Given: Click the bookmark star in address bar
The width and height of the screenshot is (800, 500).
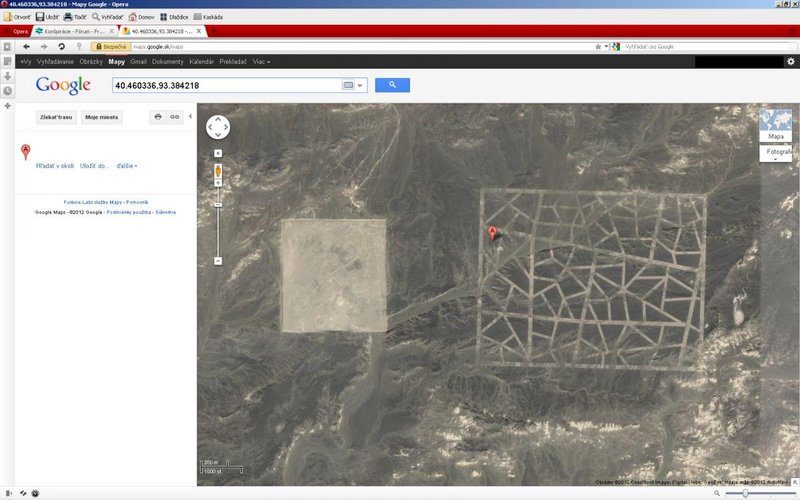Looking at the screenshot, I should (x=596, y=46).
